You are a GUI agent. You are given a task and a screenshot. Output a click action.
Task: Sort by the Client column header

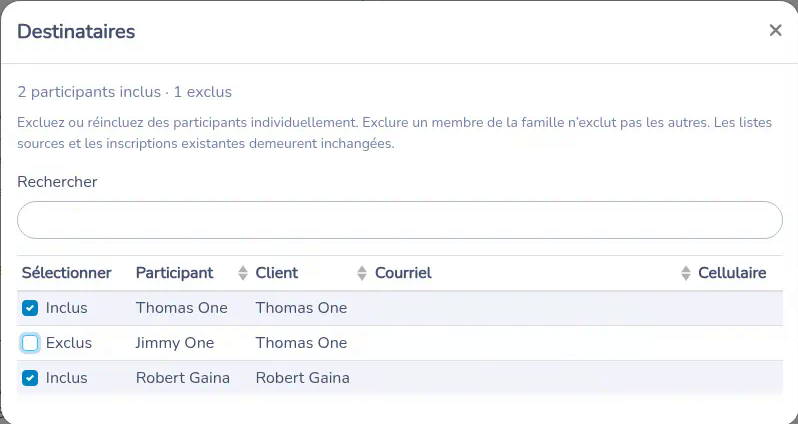(x=276, y=273)
